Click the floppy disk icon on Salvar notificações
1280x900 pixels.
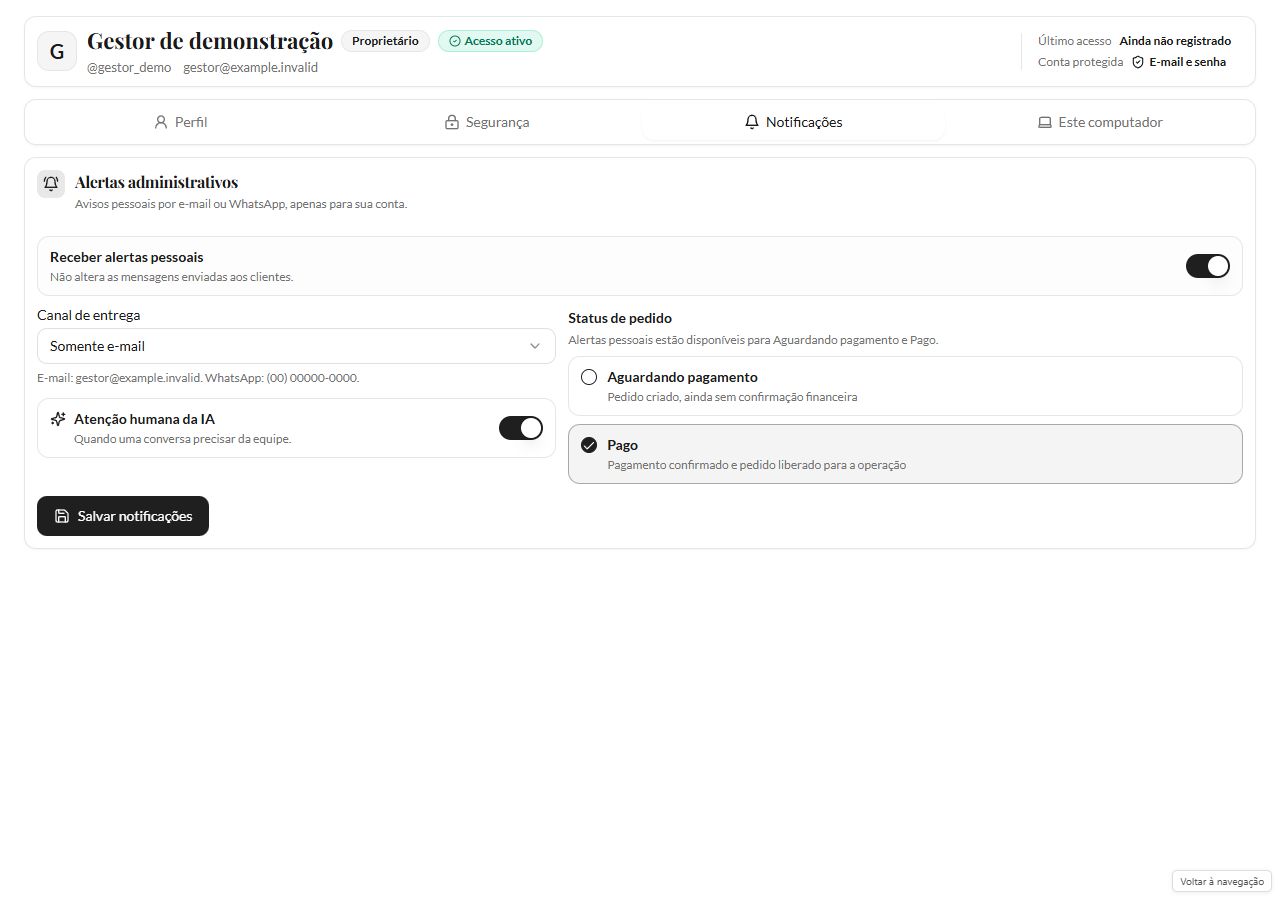click(62, 516)
